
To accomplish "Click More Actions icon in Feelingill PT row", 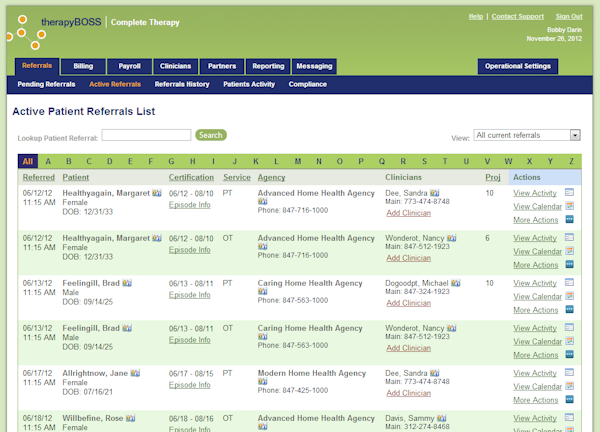I will (x=569, y=309).
